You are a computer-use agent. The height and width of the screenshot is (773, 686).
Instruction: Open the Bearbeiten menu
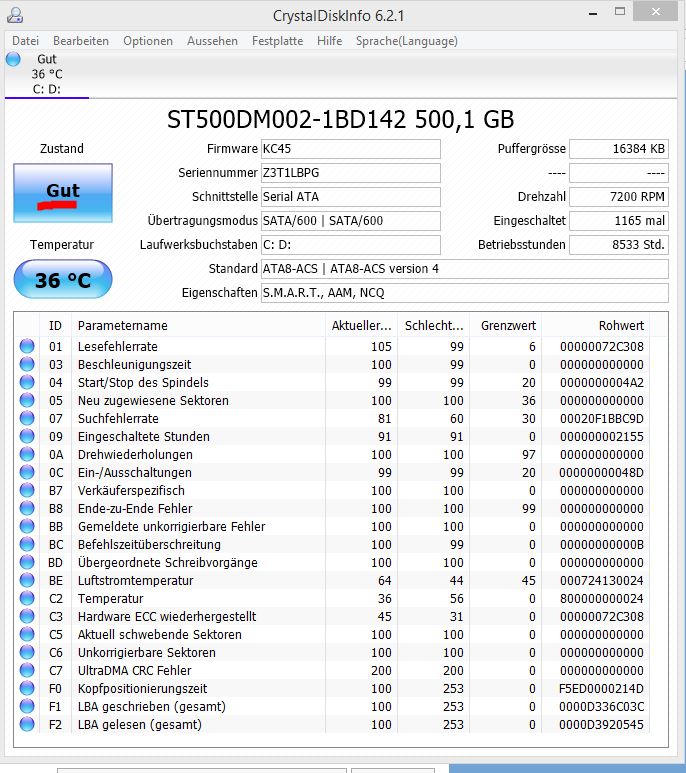click(81, 41)
